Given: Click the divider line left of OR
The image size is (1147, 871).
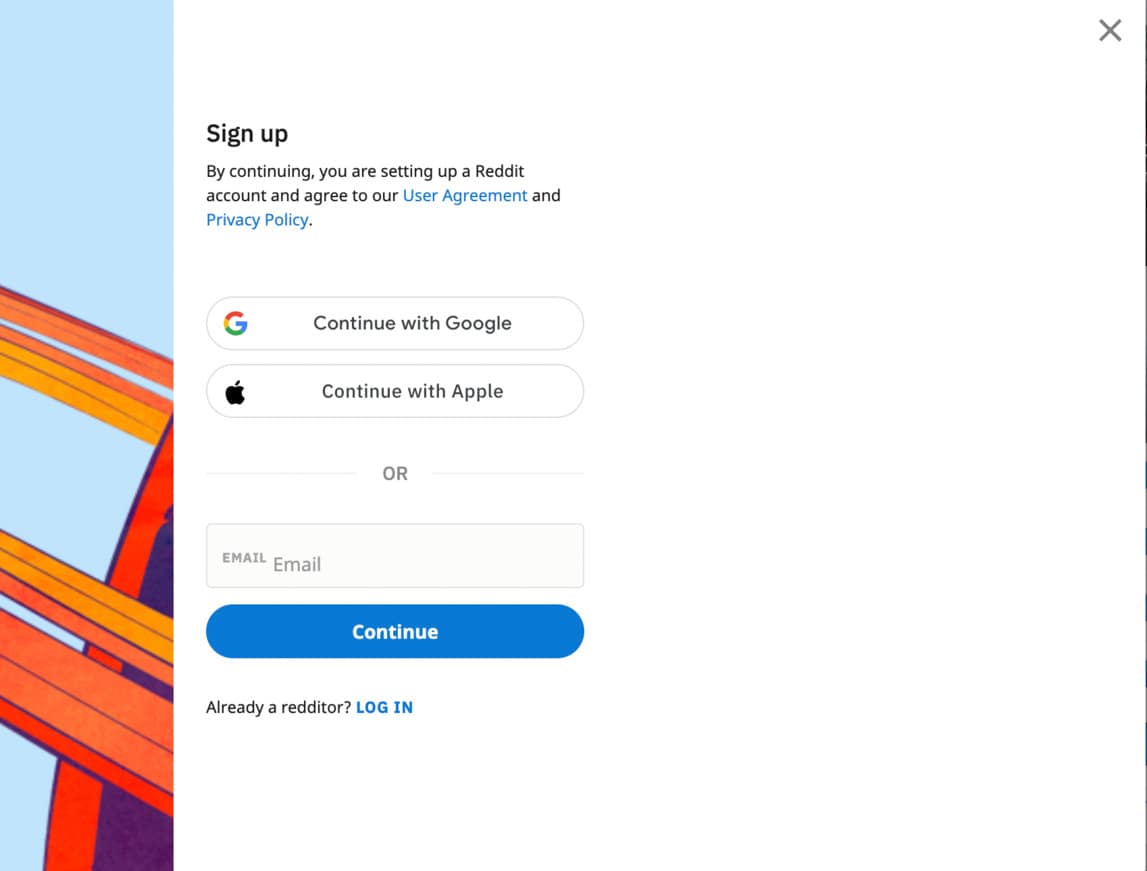Looking at the screenshot, I should coord(281,473).
